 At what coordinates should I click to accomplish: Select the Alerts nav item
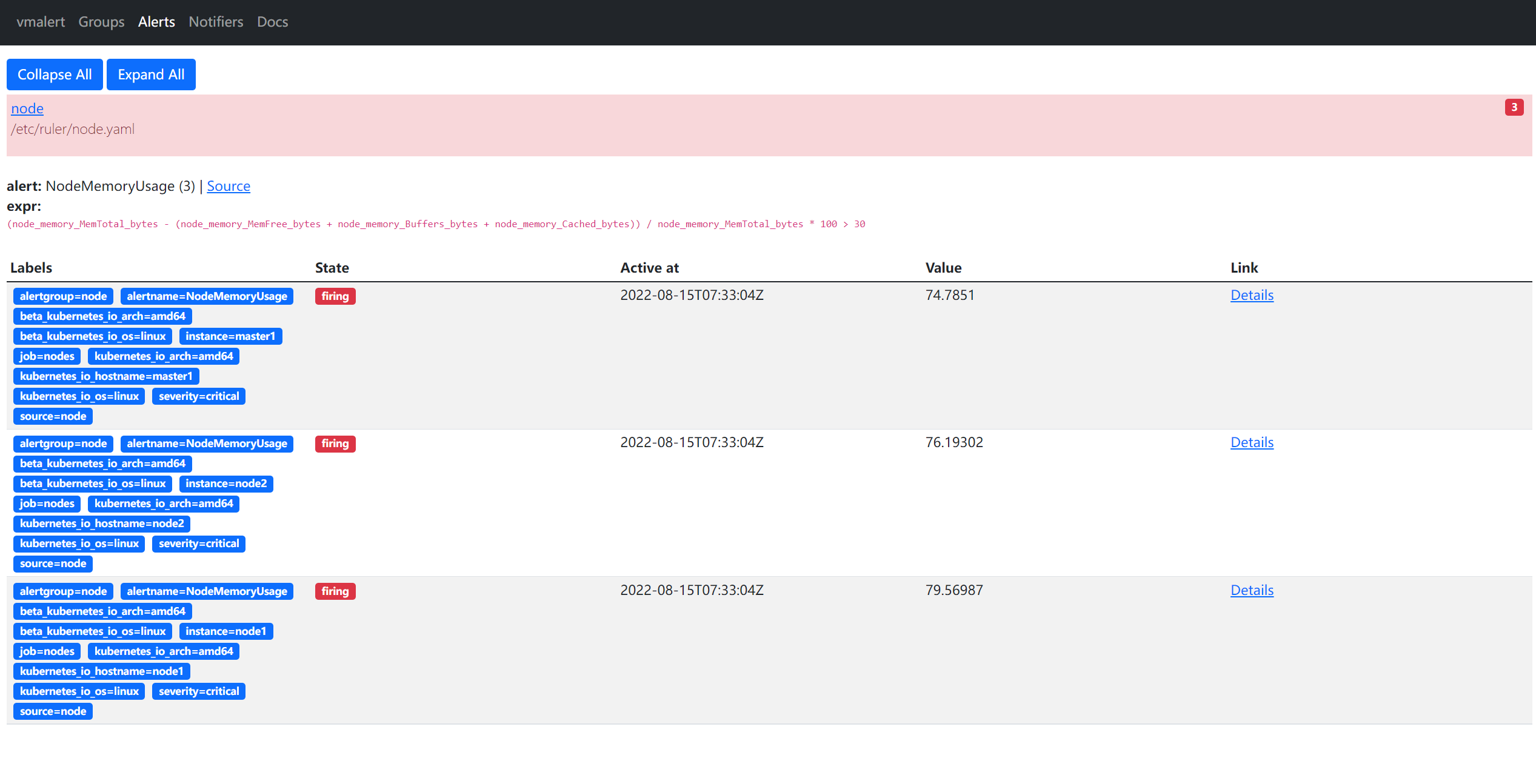click(156, 22)
